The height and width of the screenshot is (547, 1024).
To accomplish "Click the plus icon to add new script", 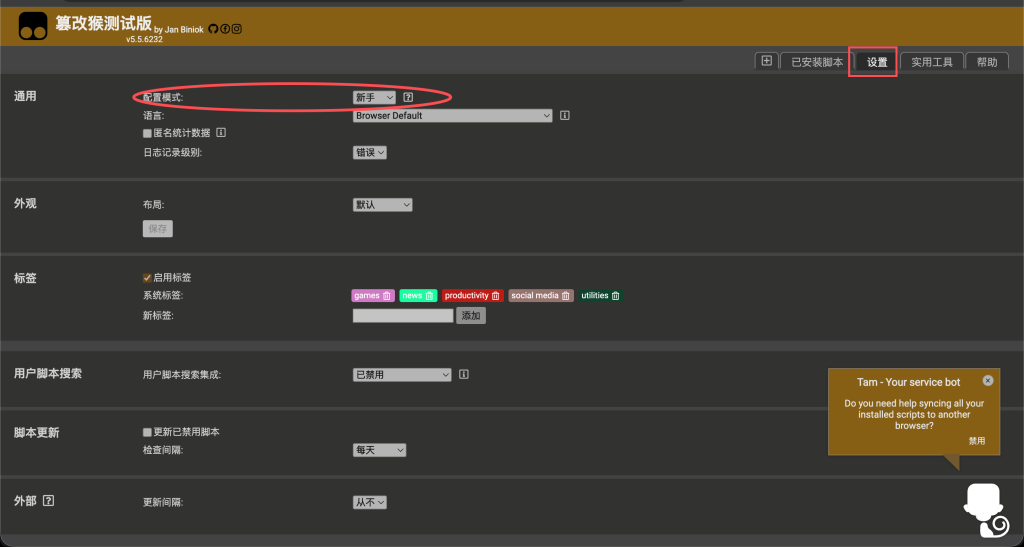I will click(766, 61).
